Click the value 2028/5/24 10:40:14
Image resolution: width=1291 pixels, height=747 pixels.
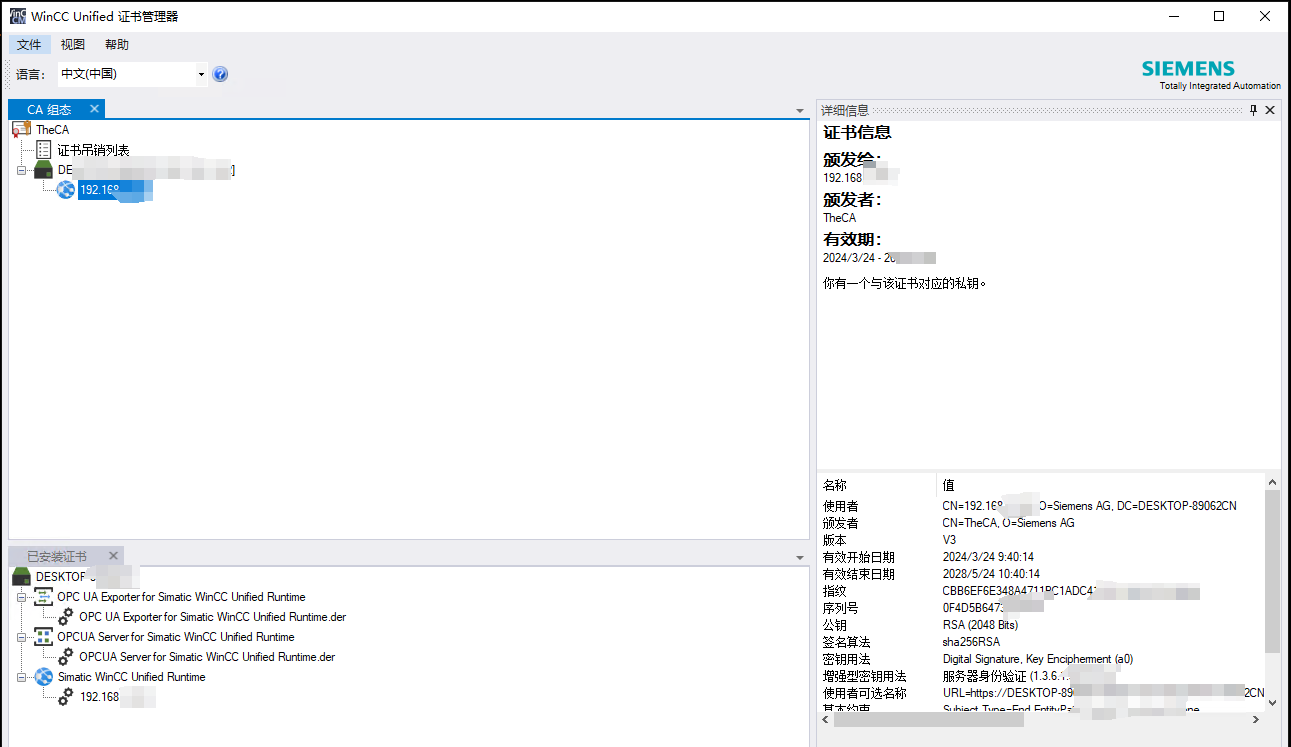(x=991, y=574)
